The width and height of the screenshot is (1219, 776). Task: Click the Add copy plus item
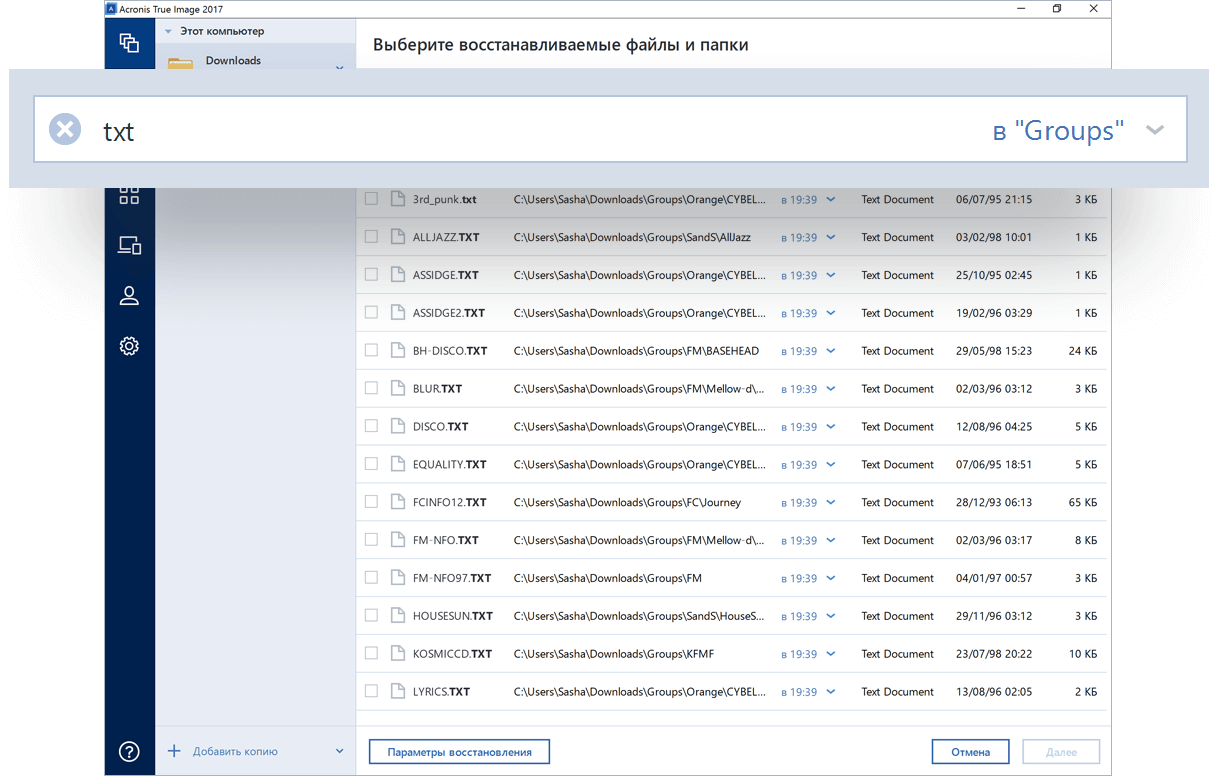[x=223, y=751]
